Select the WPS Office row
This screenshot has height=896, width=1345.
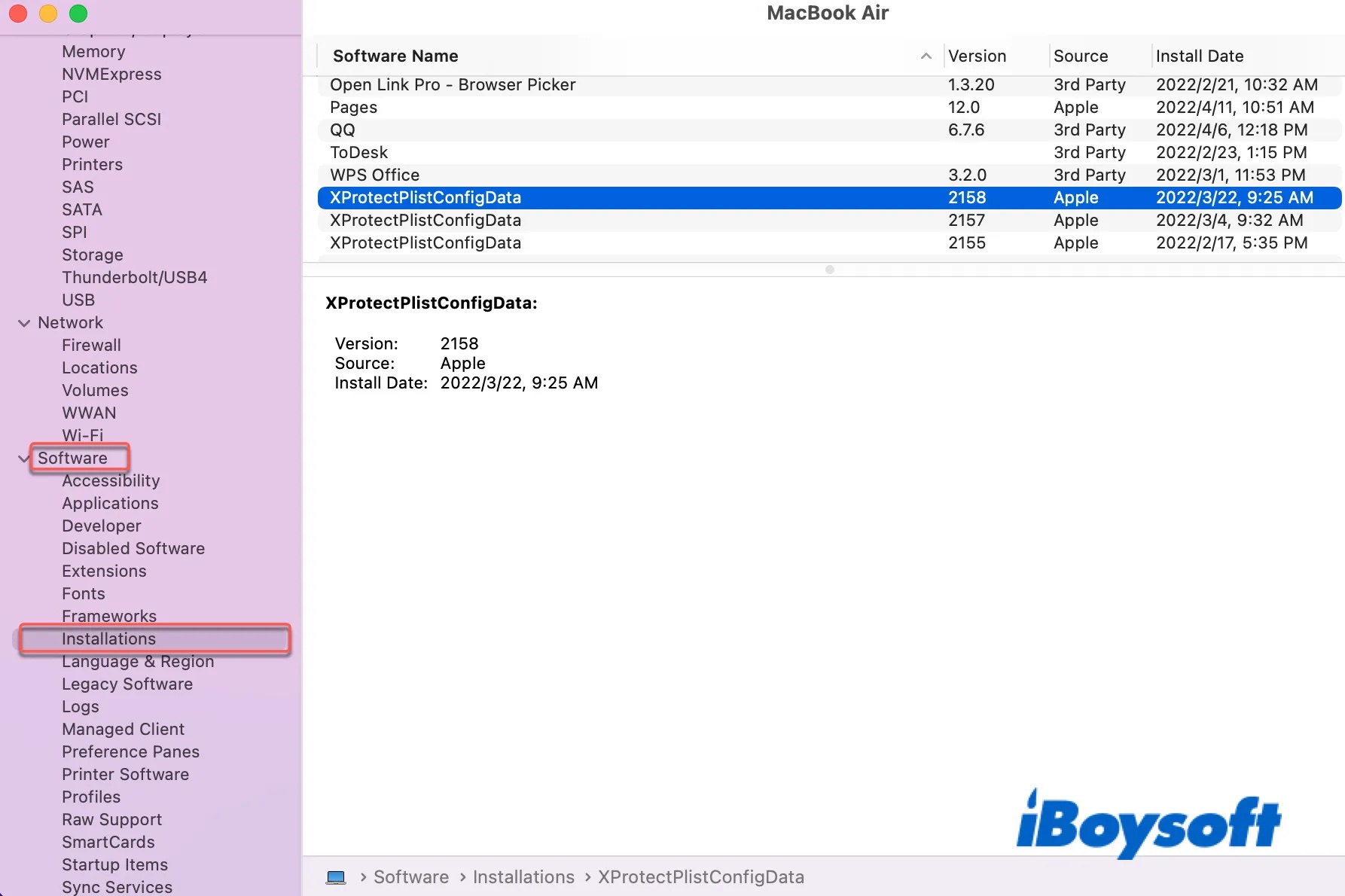point(829,175)
